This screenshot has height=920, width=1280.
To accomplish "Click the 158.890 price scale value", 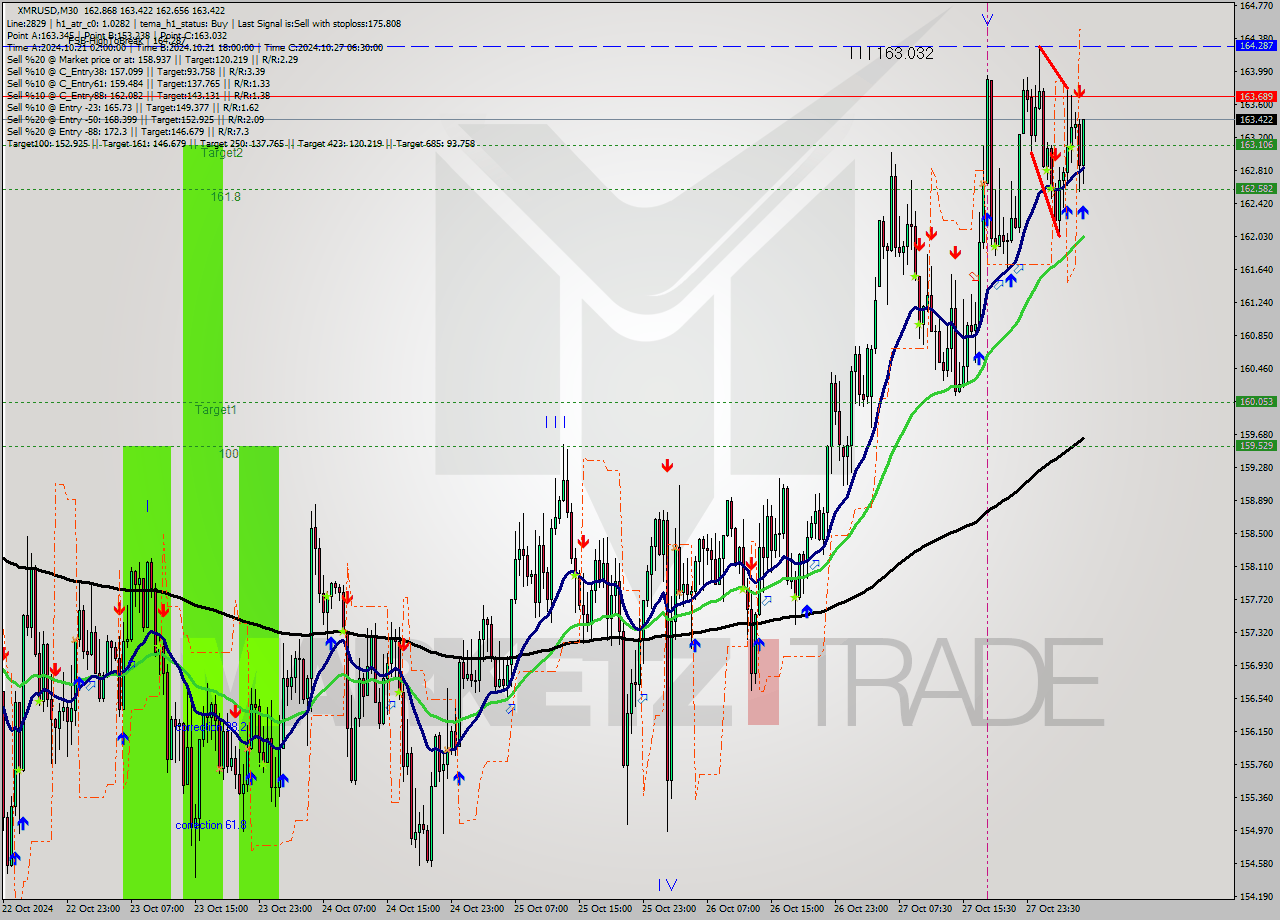I will pos(1256,500).
